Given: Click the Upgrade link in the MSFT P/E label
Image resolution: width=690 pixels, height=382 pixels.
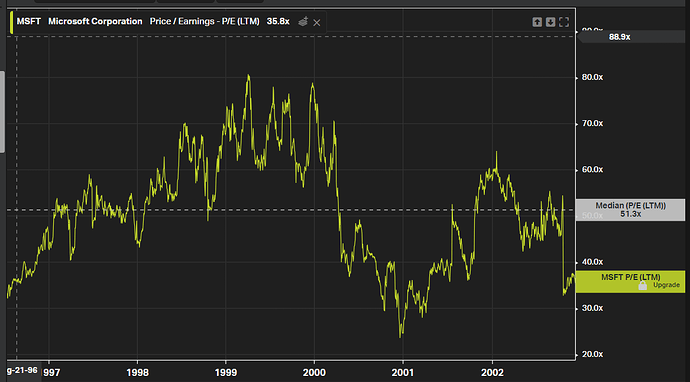Looking at the screenshot, I should (x=666, y=285).
